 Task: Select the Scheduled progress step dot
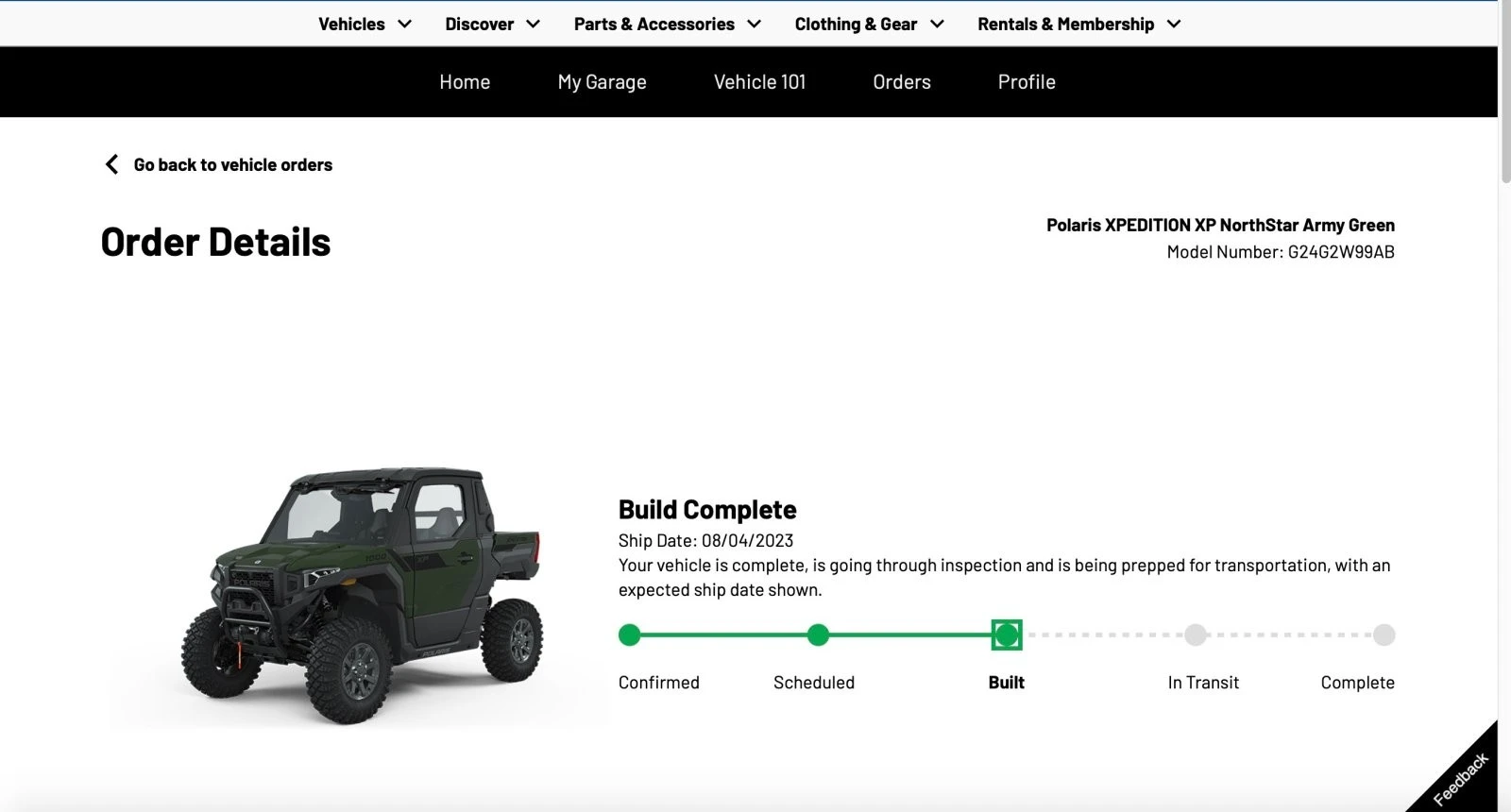[x=818, y=635]
